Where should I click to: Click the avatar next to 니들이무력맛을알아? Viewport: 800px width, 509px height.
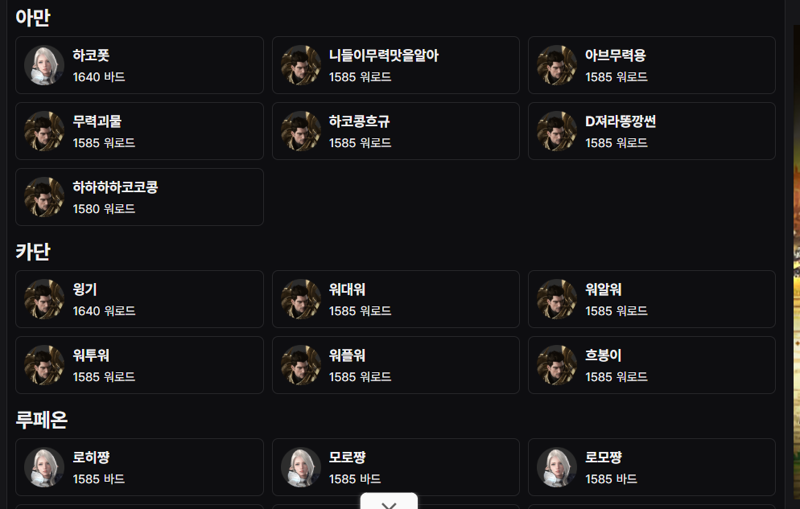point(301,65)
